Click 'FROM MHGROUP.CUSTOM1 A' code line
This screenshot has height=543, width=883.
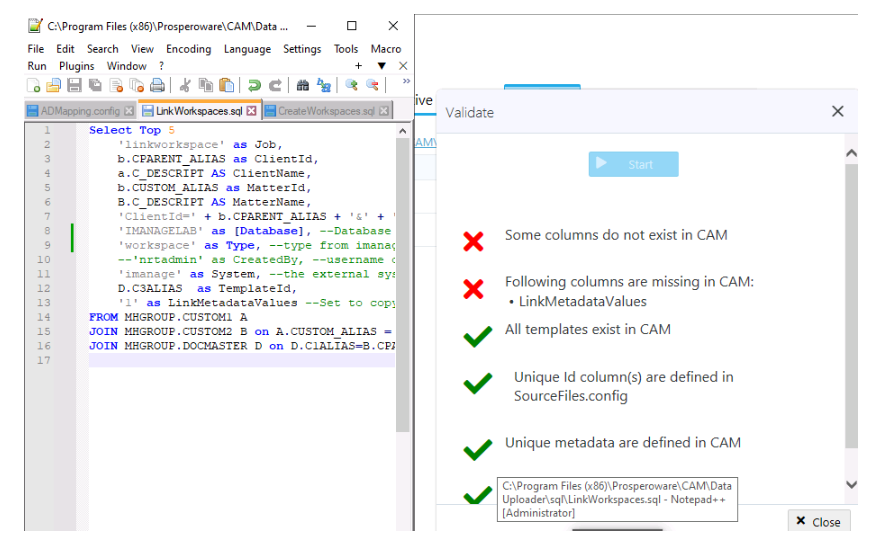tap(168, 317)
